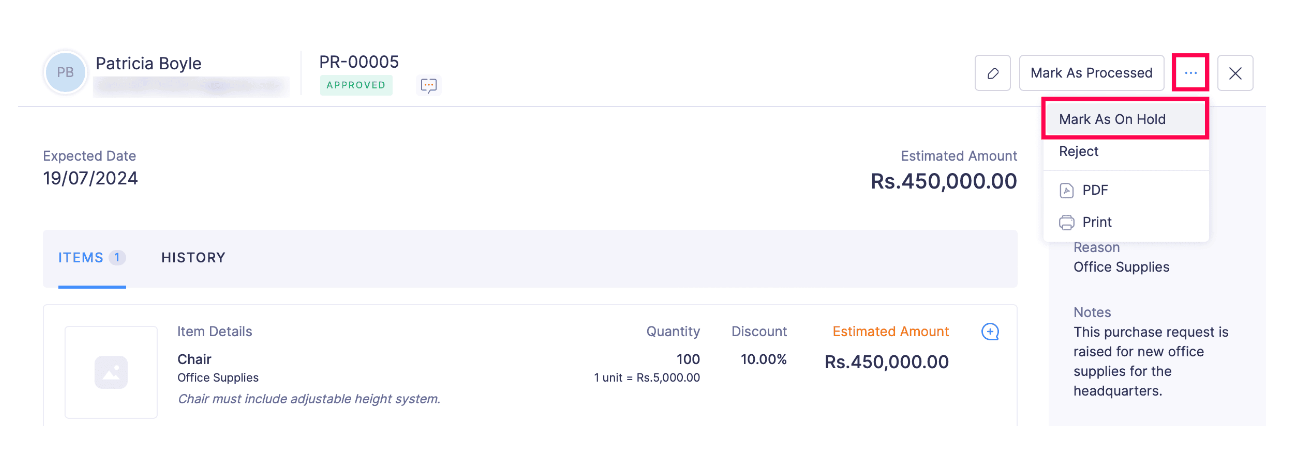
Task: Close the purchase request details panel
Action: [x=1235, y=73]
